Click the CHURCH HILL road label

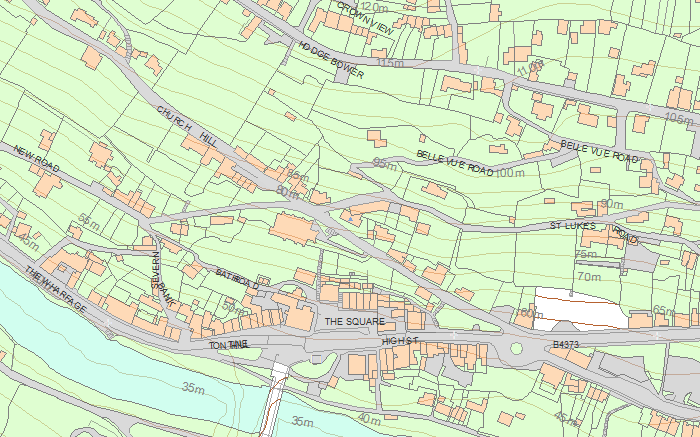tap(187, 127)
